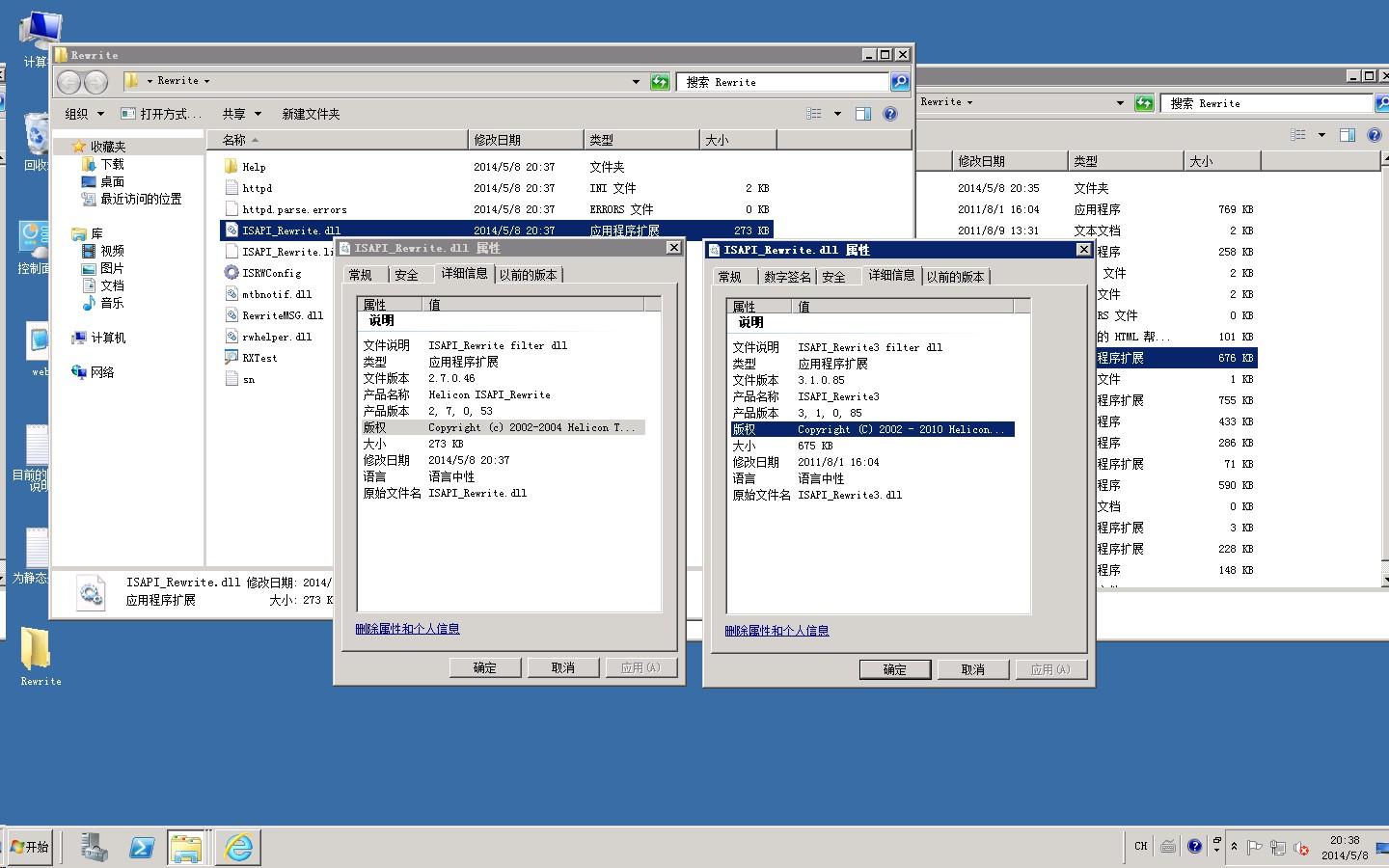Image resolution: width=1389 pixels, height=868 pixels.
Task: Click the taskbar clock showing 20:38
Action: (1345, 848)
